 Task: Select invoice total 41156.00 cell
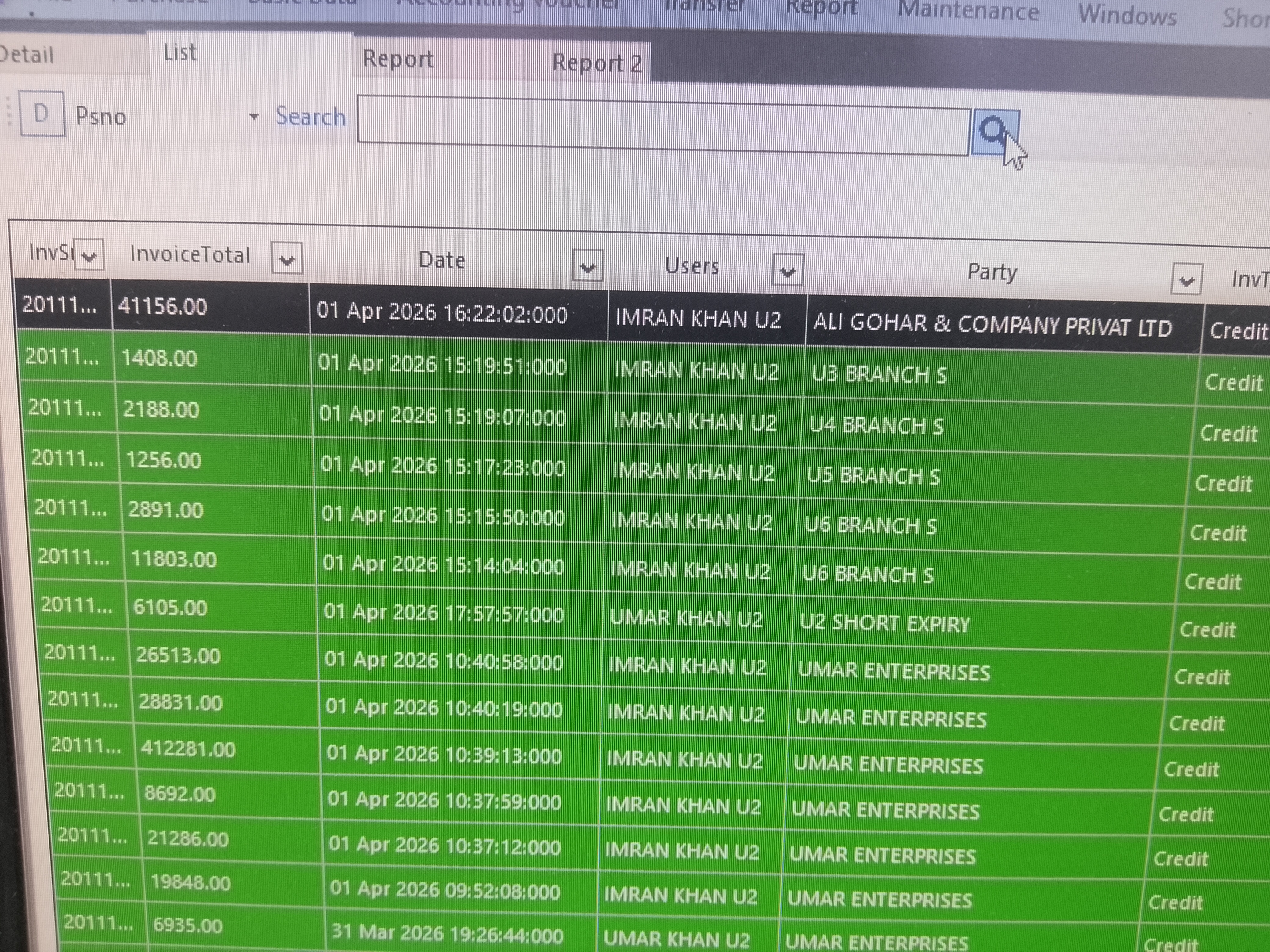[210, 307]
